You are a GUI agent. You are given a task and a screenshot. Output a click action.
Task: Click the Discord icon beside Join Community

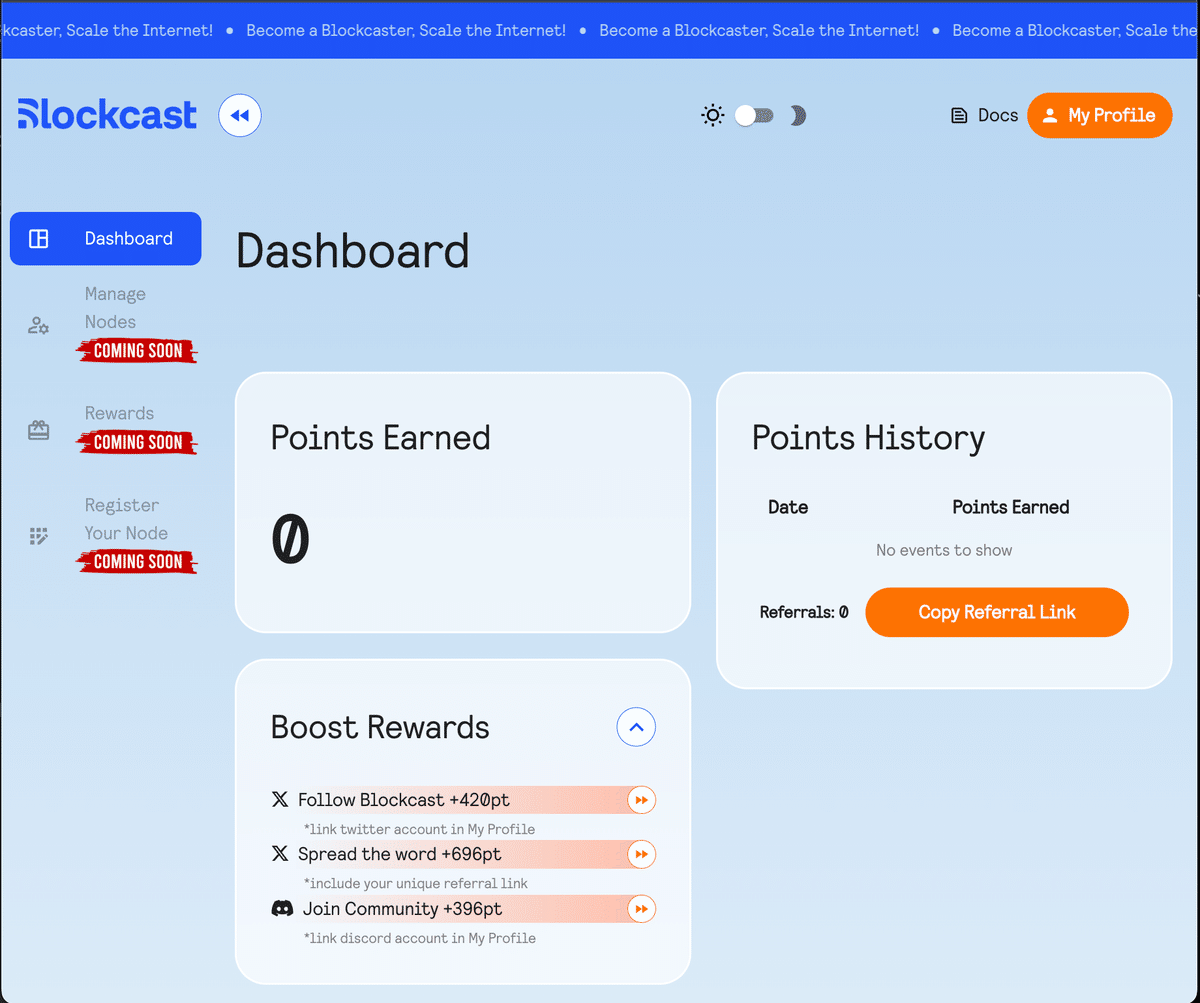pos(281,908)
